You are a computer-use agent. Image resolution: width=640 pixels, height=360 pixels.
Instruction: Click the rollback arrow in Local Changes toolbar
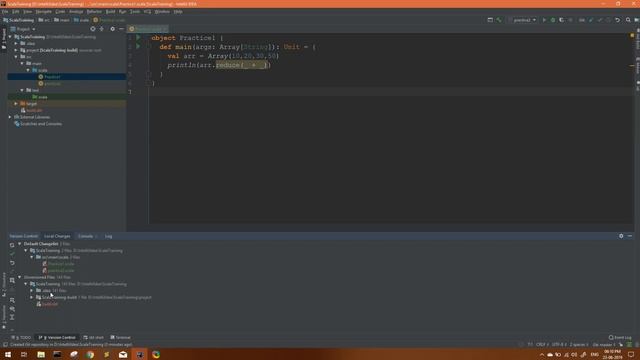pyautogui.click(x=12, y=263)
